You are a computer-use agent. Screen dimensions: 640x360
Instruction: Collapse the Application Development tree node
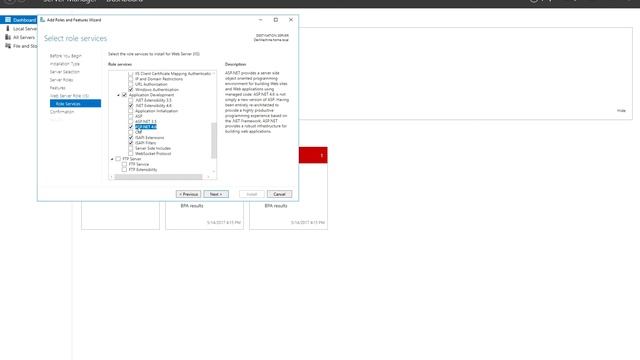click(118, 95)
